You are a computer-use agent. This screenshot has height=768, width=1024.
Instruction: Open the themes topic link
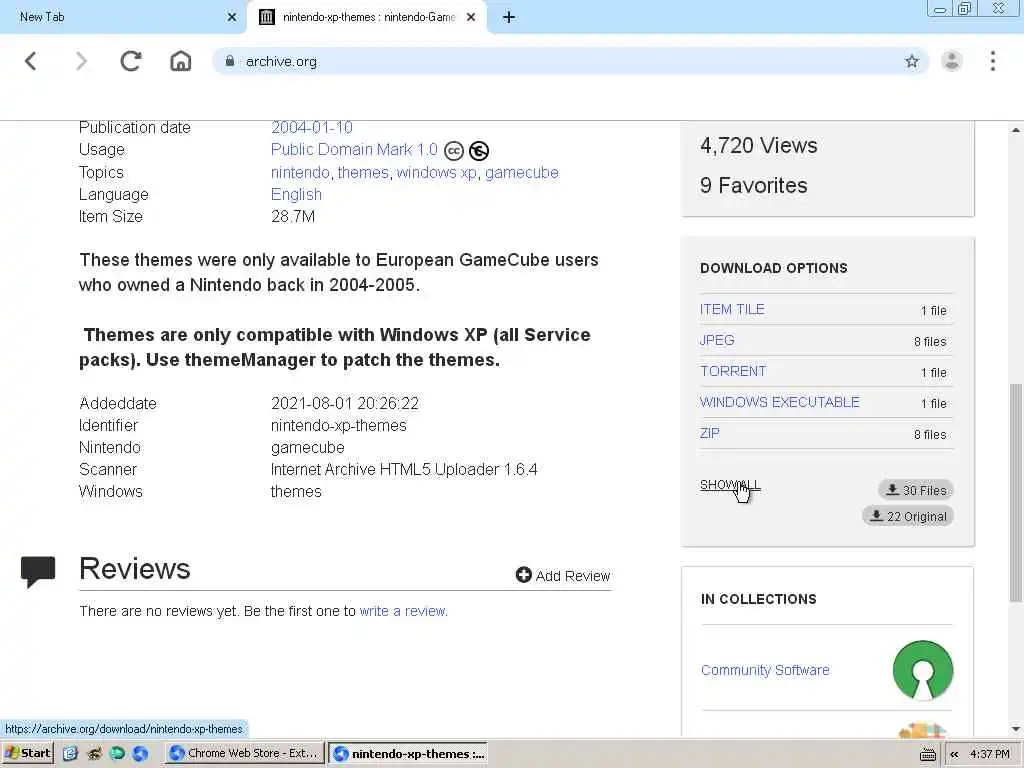pos(363,172)
